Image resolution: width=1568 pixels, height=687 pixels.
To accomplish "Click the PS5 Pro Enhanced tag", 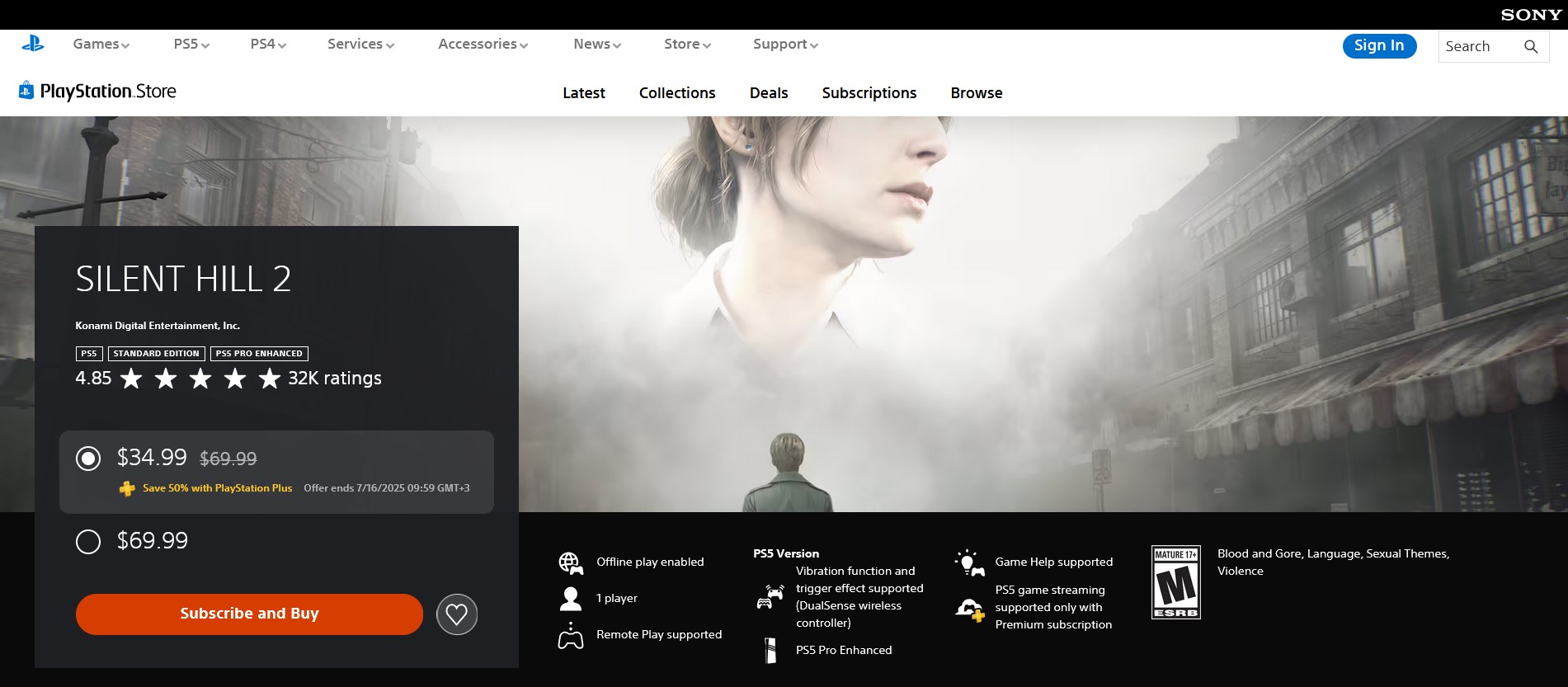I will coord(259,354).
